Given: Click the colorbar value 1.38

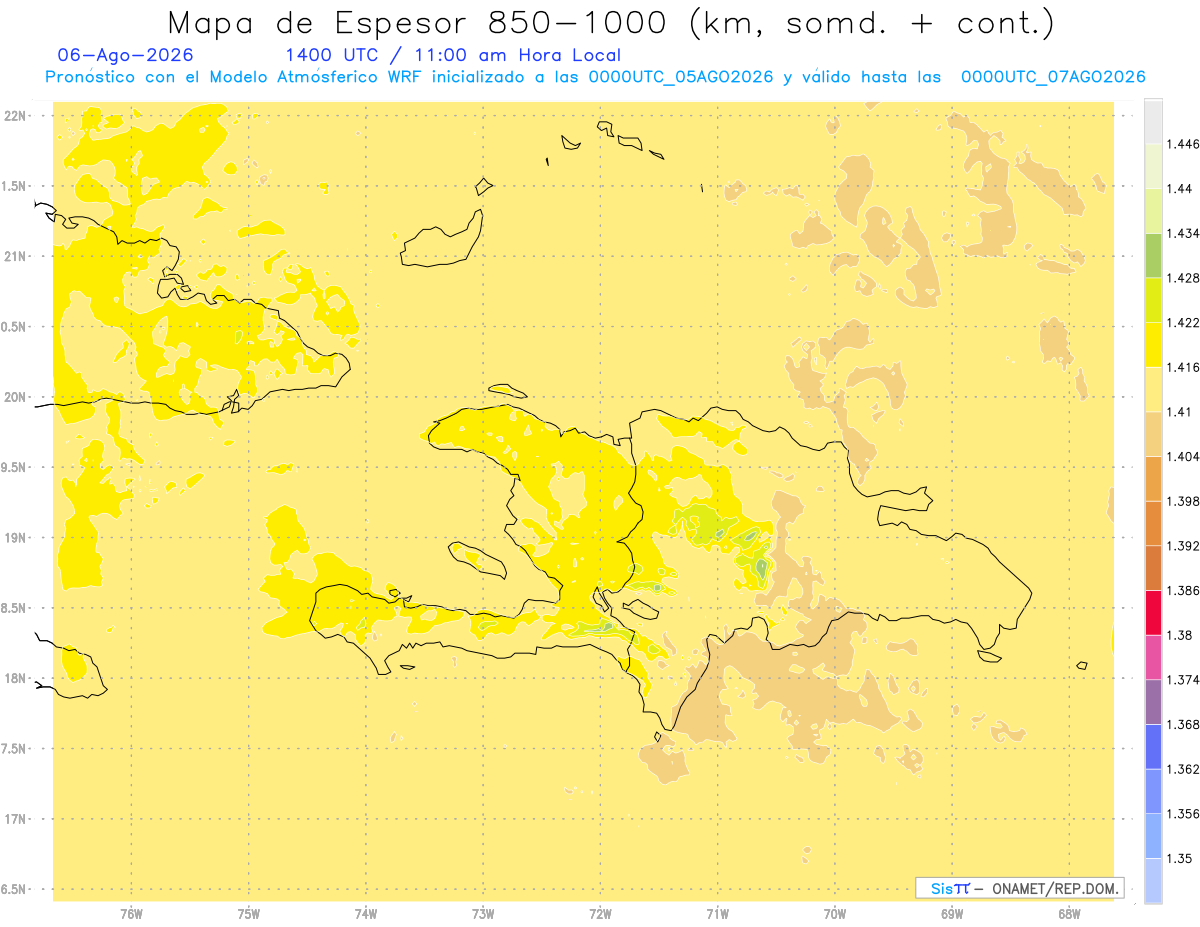Looking at the screenshot, I should coord(1179,634).
